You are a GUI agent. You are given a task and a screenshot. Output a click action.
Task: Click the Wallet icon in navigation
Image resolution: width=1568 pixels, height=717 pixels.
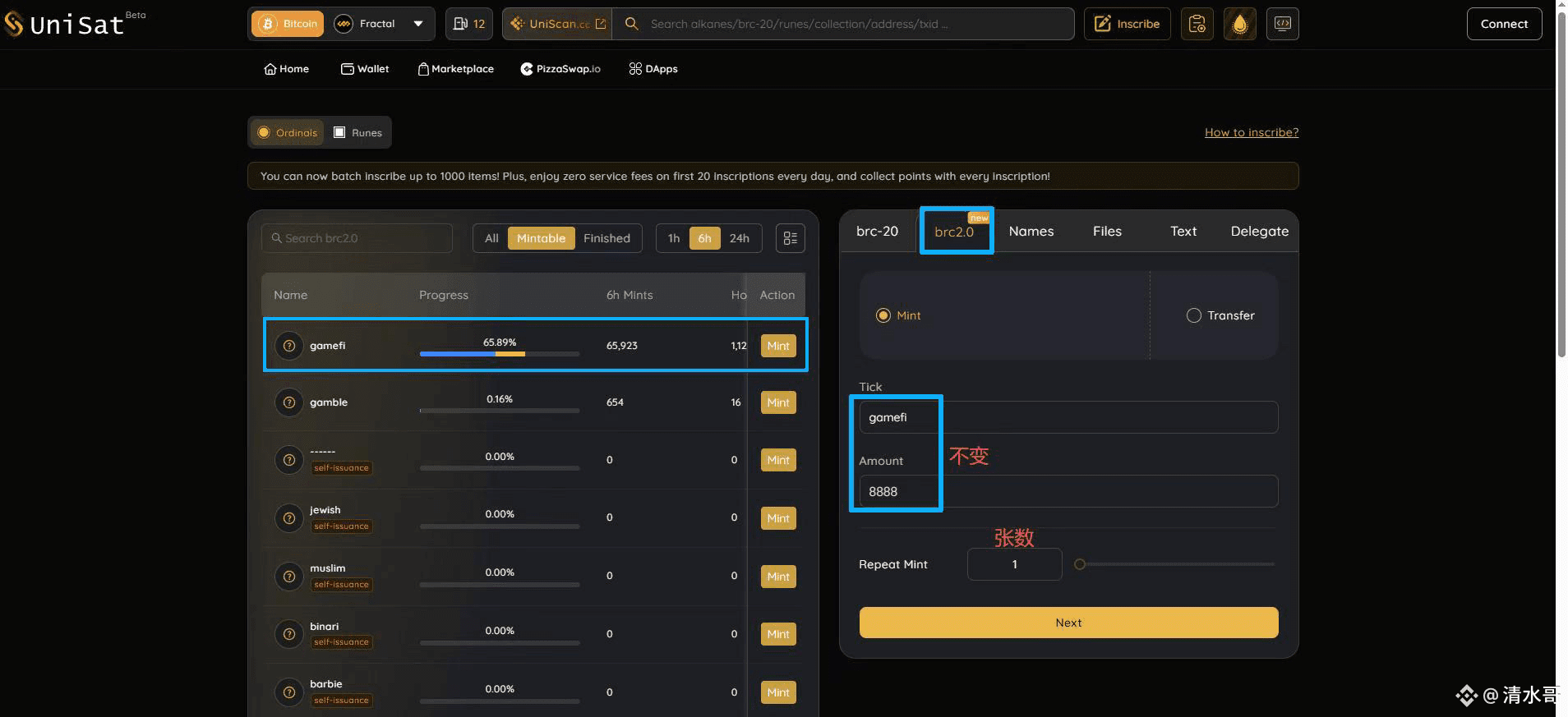tap(348, 69)
